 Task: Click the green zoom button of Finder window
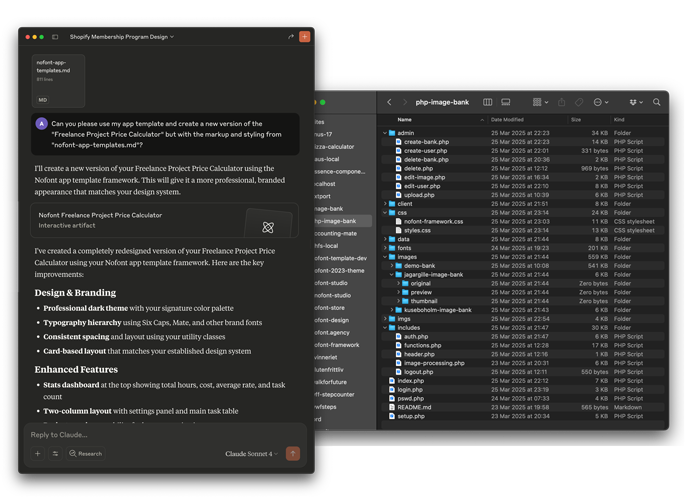pyautogui.click(x=323, y=102)
